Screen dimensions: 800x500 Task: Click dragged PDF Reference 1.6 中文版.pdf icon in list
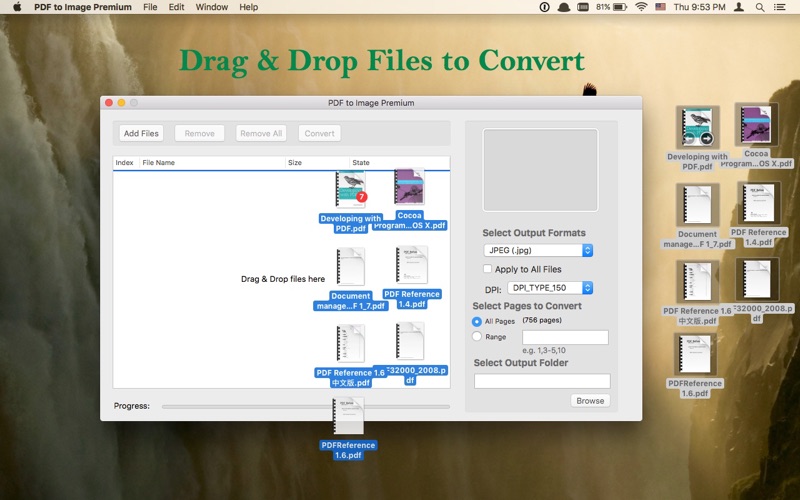[x=351, y=343]
